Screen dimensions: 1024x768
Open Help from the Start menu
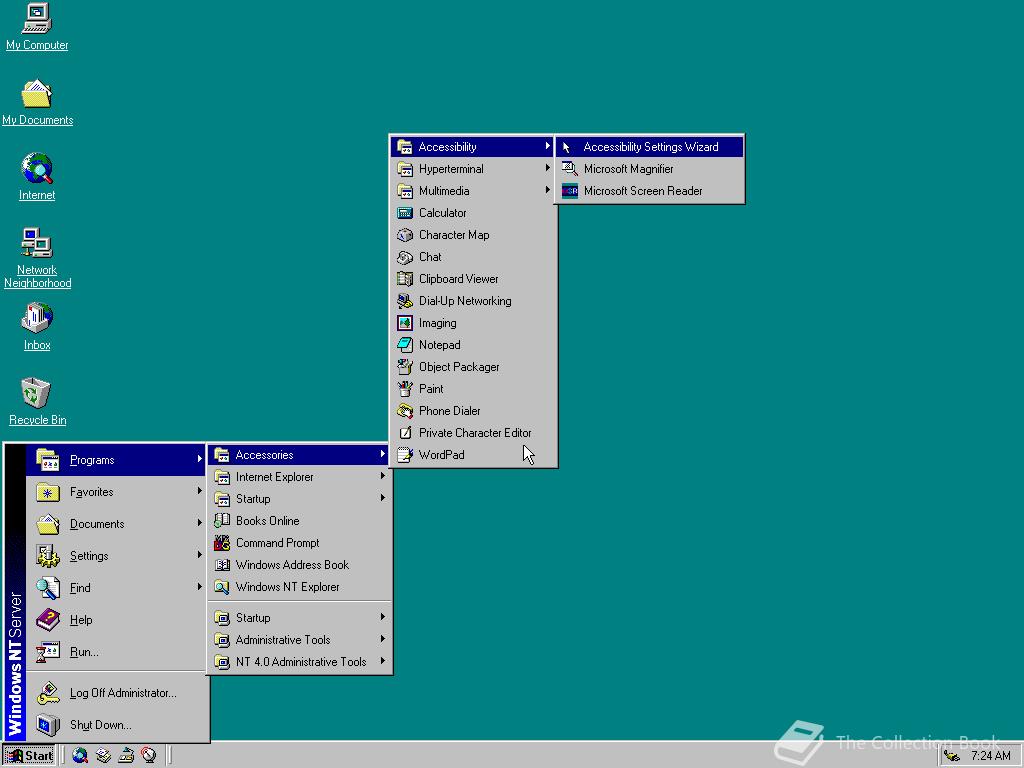coord(118,620)
